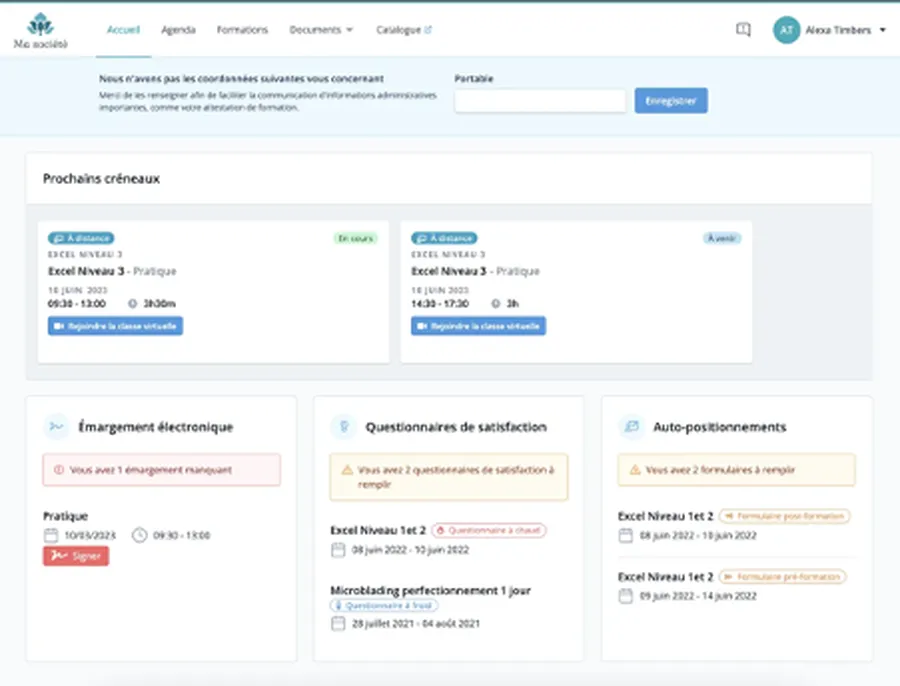Screen dimensions: 900x686
Task: Click the Enregistrer button
Action: click(x=671, y=100)
